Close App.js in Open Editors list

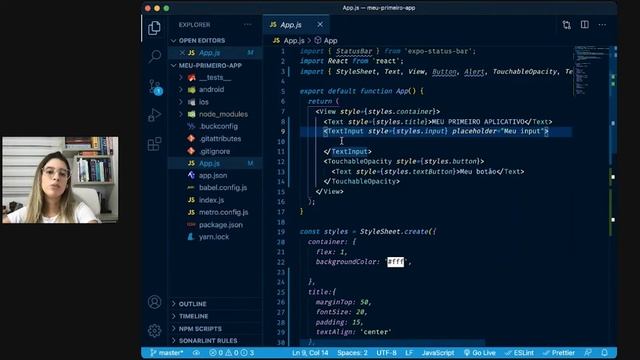point(182,53)
